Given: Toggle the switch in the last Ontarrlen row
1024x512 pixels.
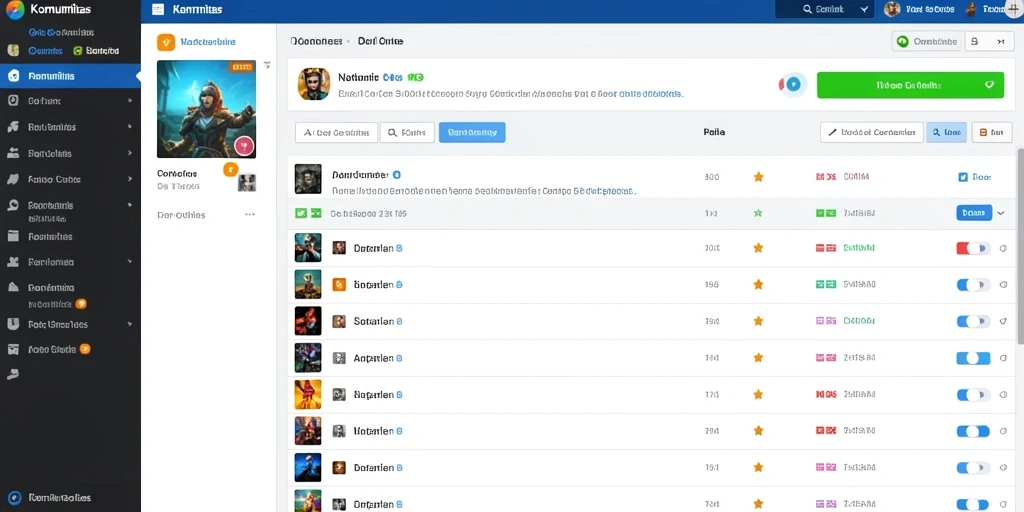Looking at the screenshot, I should coord(973,504).
